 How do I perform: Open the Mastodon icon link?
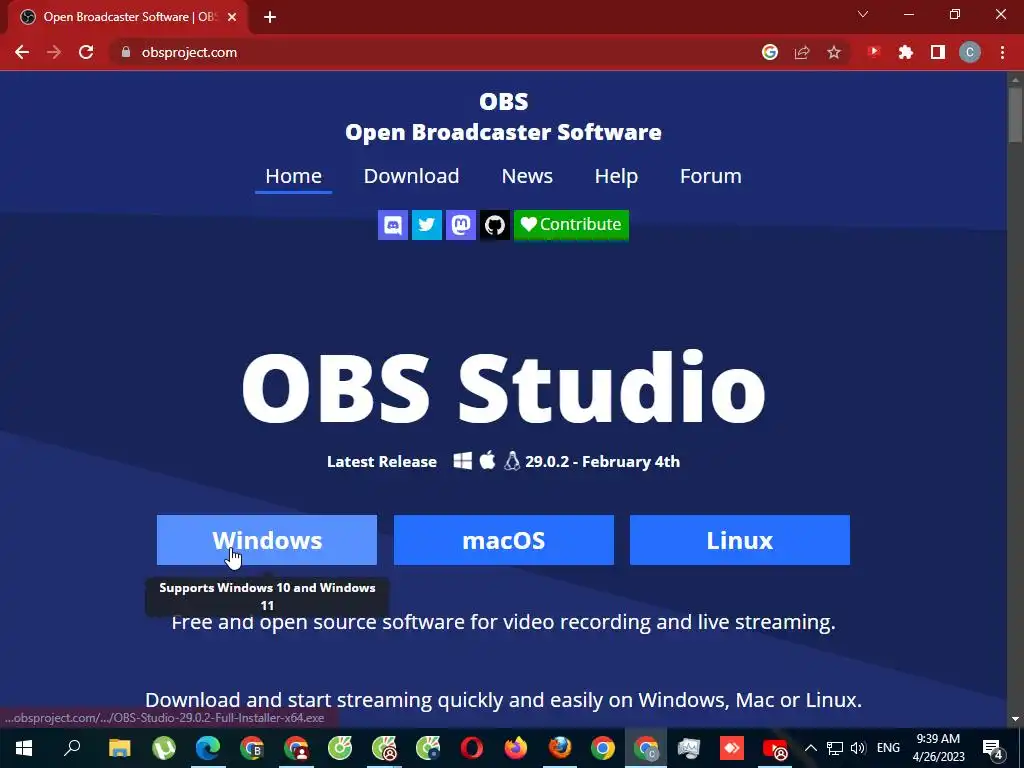coord(460,225)
